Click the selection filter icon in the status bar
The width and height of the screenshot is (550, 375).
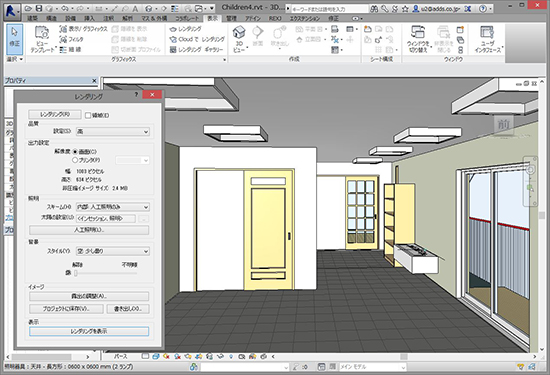point(521,367)
